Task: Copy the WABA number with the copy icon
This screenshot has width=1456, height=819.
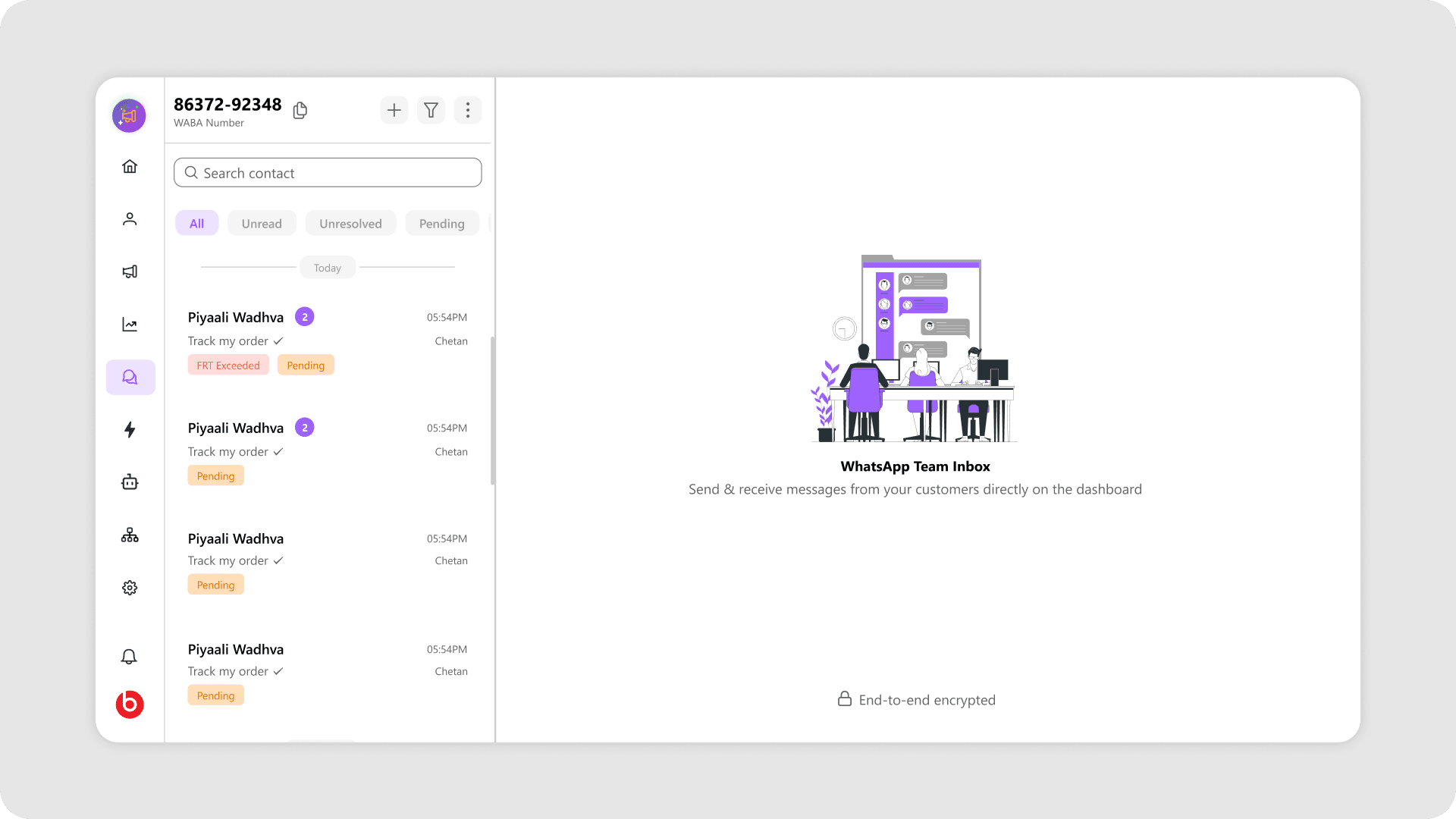Action: (300, 111)
